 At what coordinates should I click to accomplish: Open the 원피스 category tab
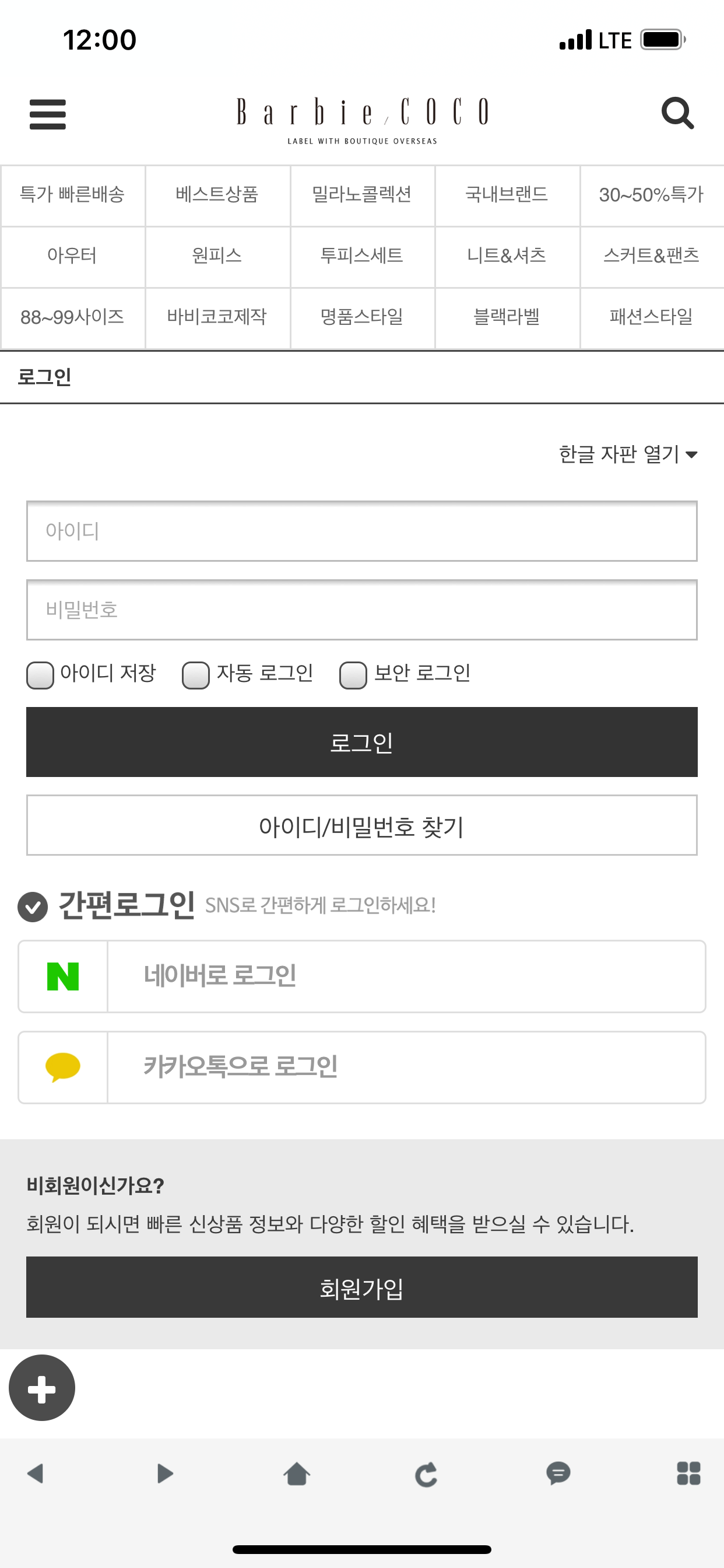(217, 256)
